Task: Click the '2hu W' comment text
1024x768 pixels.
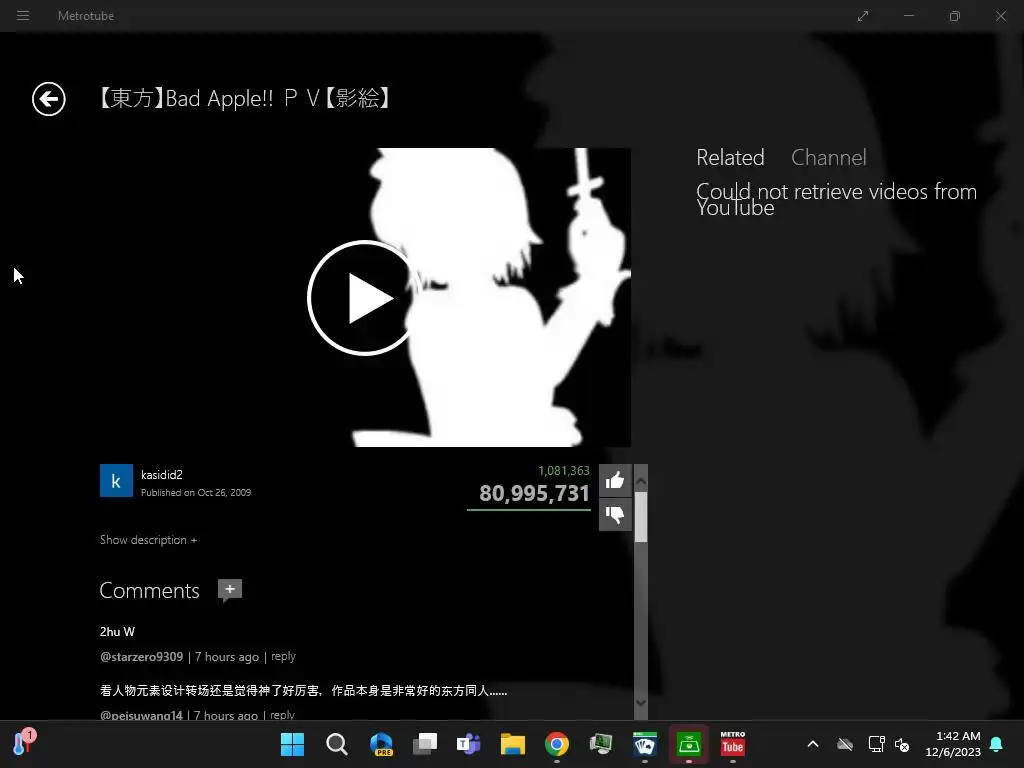Action: tap(118, 632)
